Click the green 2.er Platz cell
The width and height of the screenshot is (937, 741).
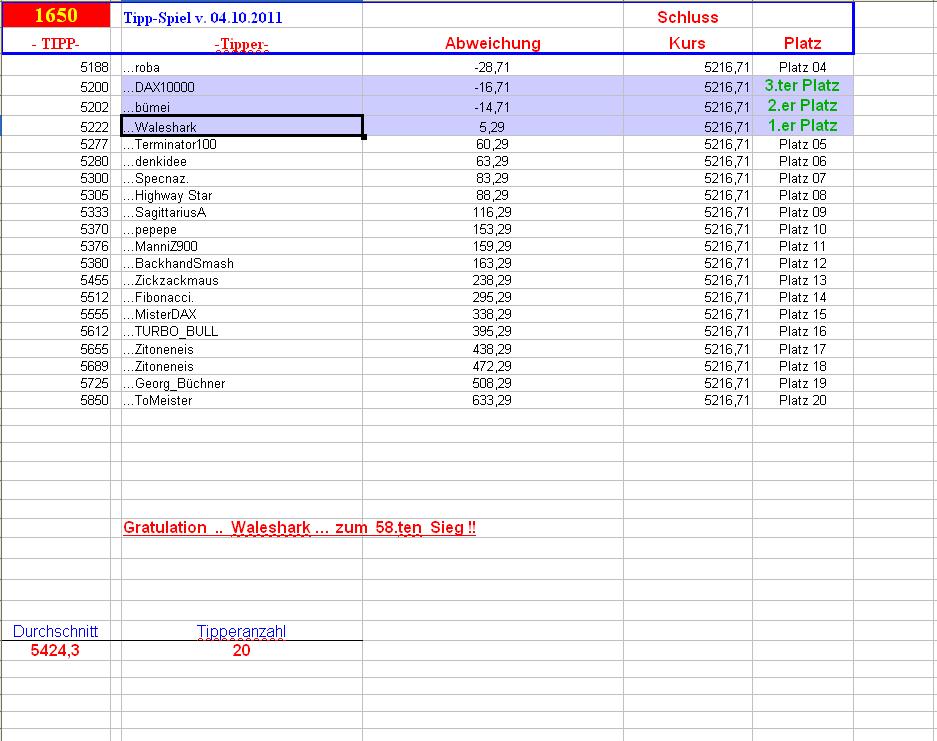[803, 106]
